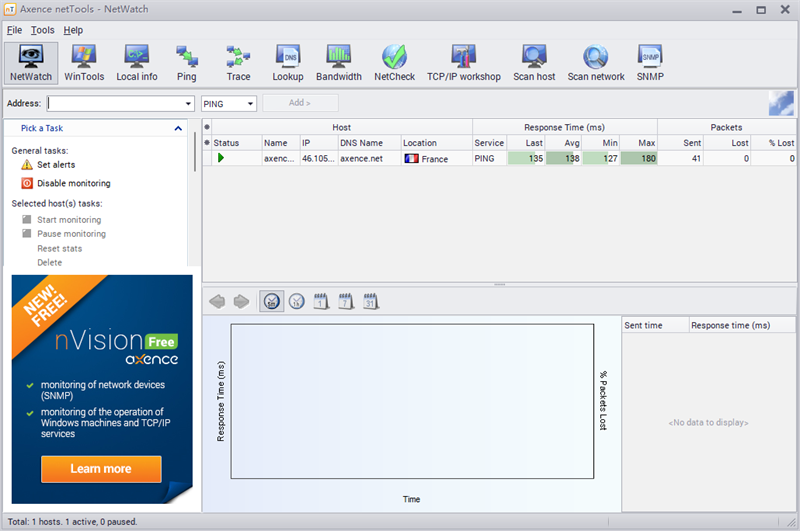Image resolution: width=800 pixels, height=531 pixels.
Task: Click the Set alerts warning icon
Action: (27, 165)
